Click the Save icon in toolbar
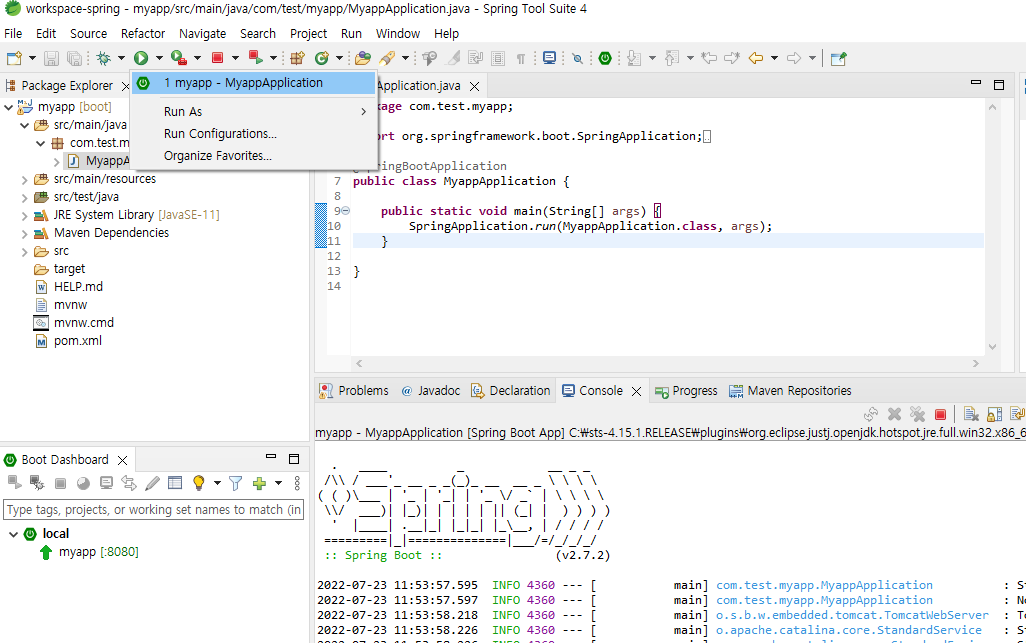This screenshot has height=643, width=1026. 51,58
